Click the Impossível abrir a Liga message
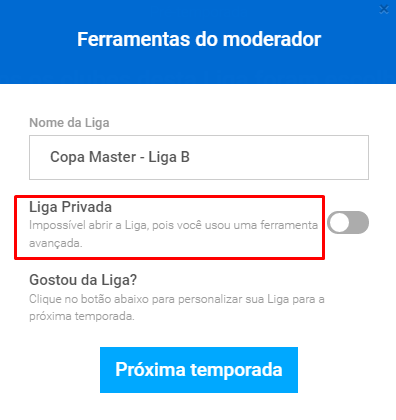Image resolution: width=396 pixels, height=420 pixels. pyautogui.click(x=173, y=234)
